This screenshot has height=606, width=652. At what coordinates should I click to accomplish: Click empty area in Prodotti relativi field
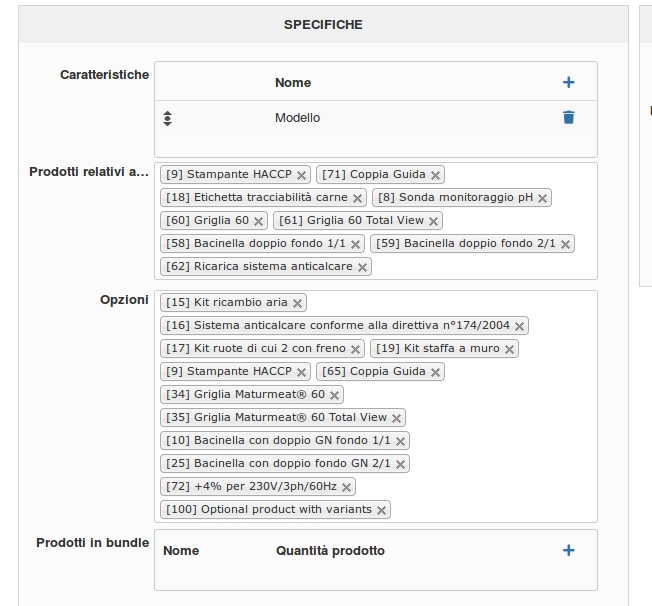pos(482,266)
